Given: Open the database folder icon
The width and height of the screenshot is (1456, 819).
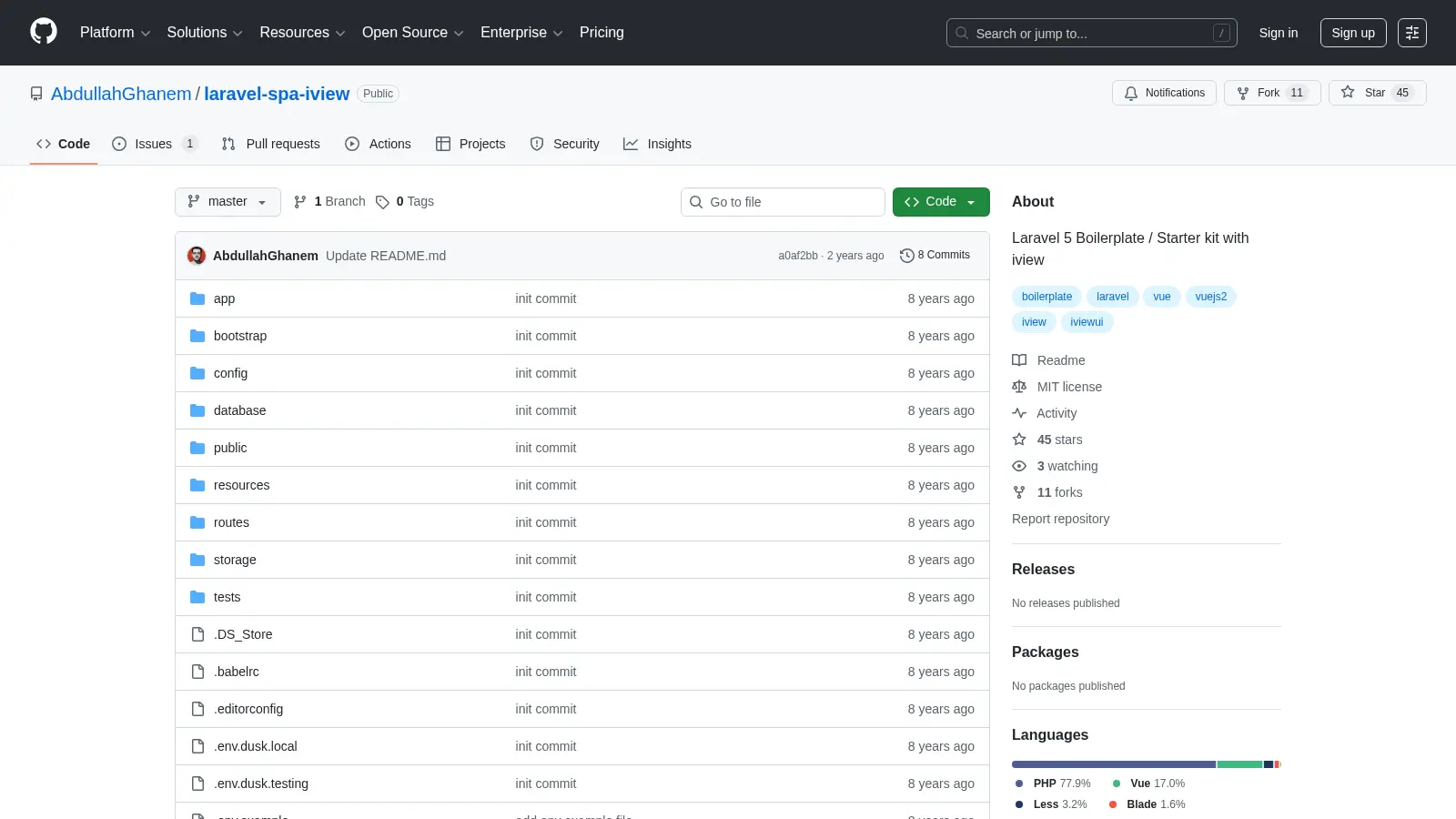Looking at the screenshot, I should (x=197, y=410).
